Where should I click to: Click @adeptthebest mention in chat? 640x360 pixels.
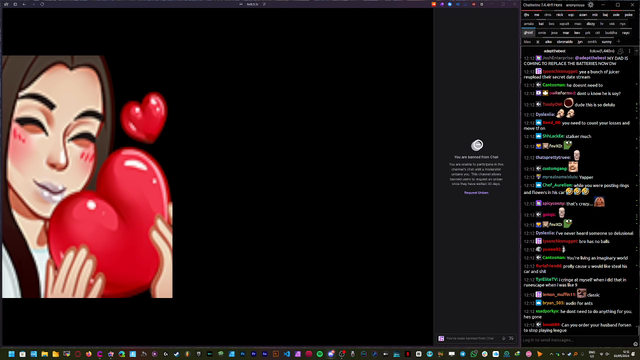tap(590, 58)
